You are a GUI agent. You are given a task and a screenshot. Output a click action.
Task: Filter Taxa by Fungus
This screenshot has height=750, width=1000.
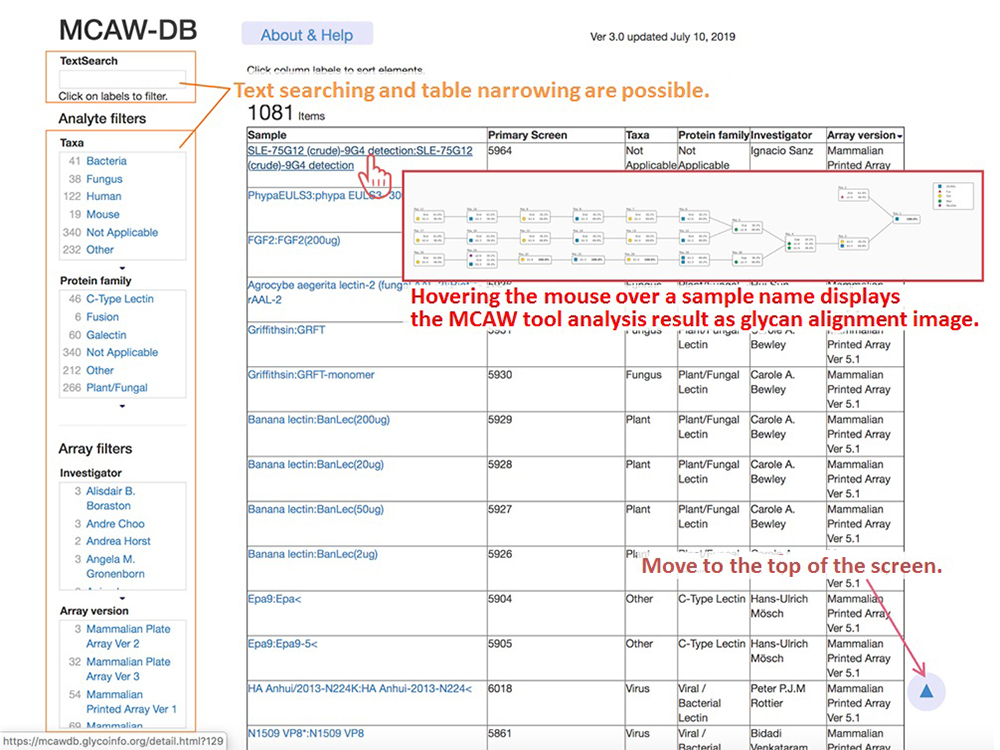105,179
